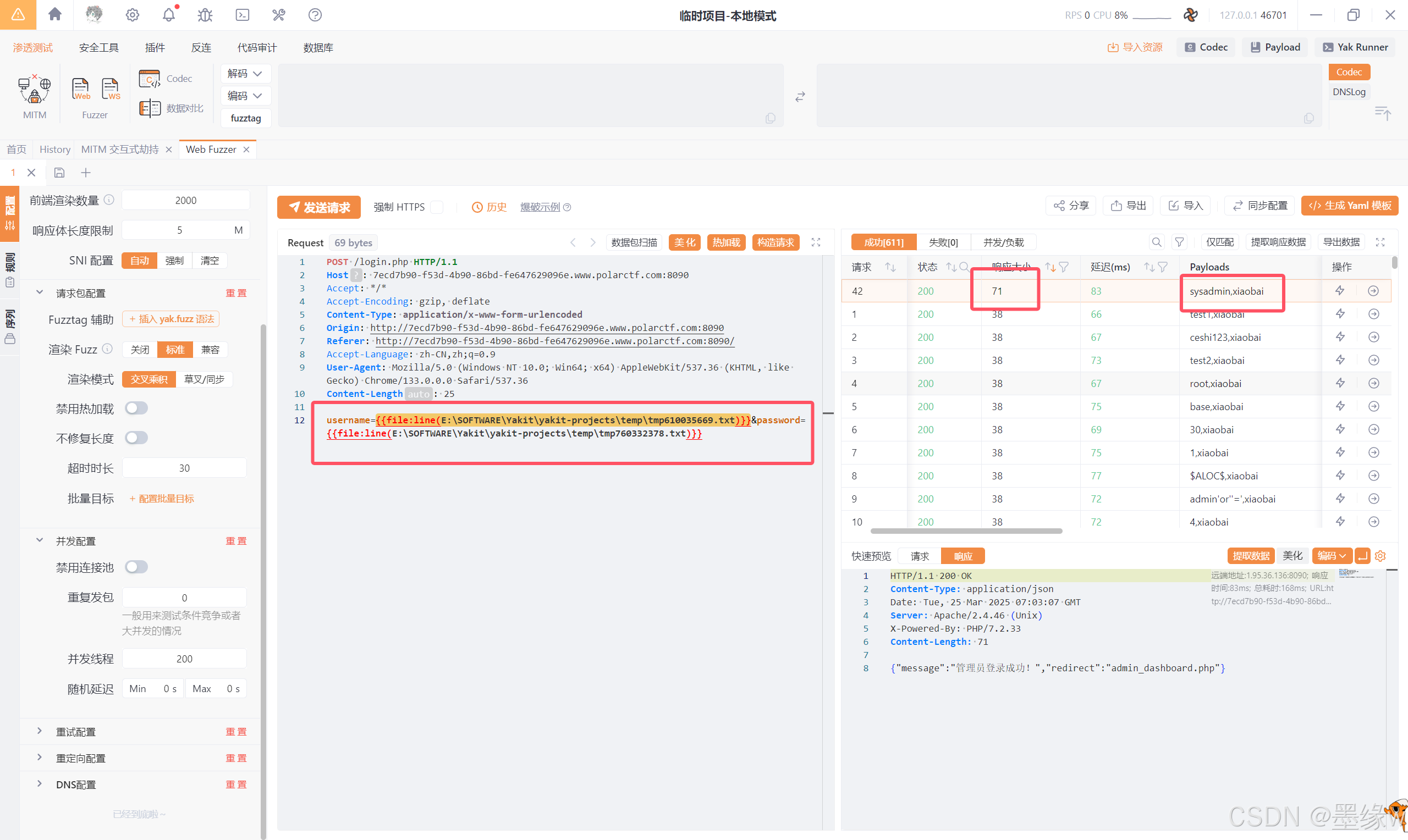Viewport: 1408px width, 840px height.
Task: Open the 解码 dropdown
Action: coord(245,74)
